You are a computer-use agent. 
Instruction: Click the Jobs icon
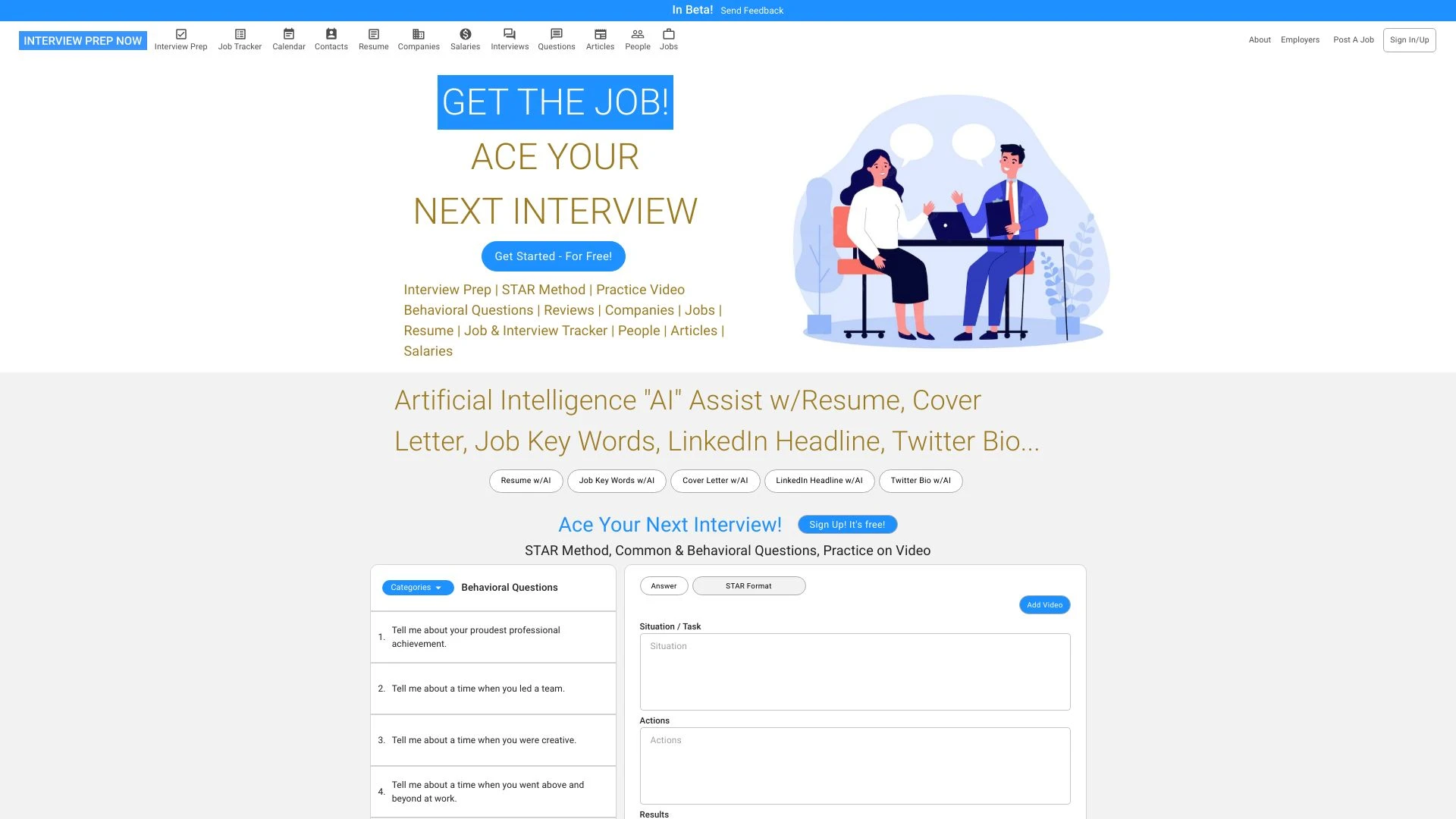(x=668, y=34)
